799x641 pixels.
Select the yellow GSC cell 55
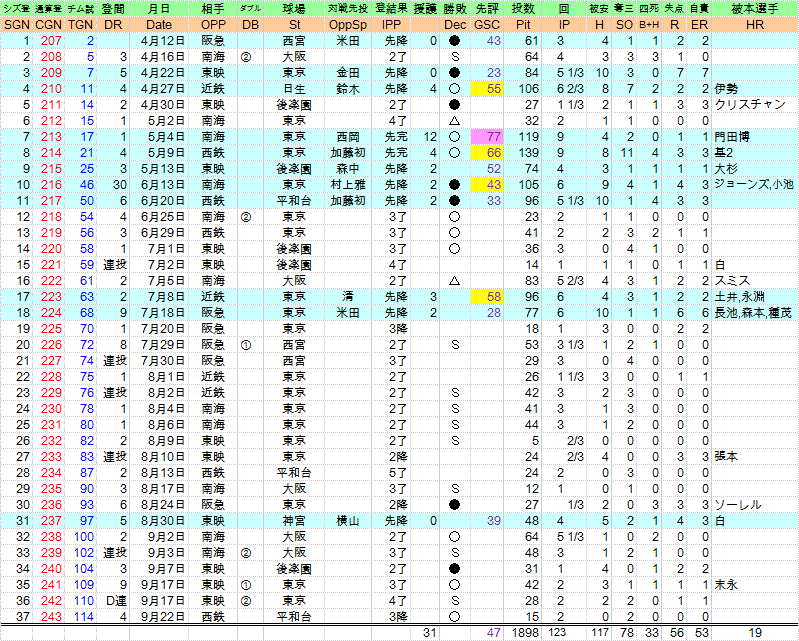(487, 89)
